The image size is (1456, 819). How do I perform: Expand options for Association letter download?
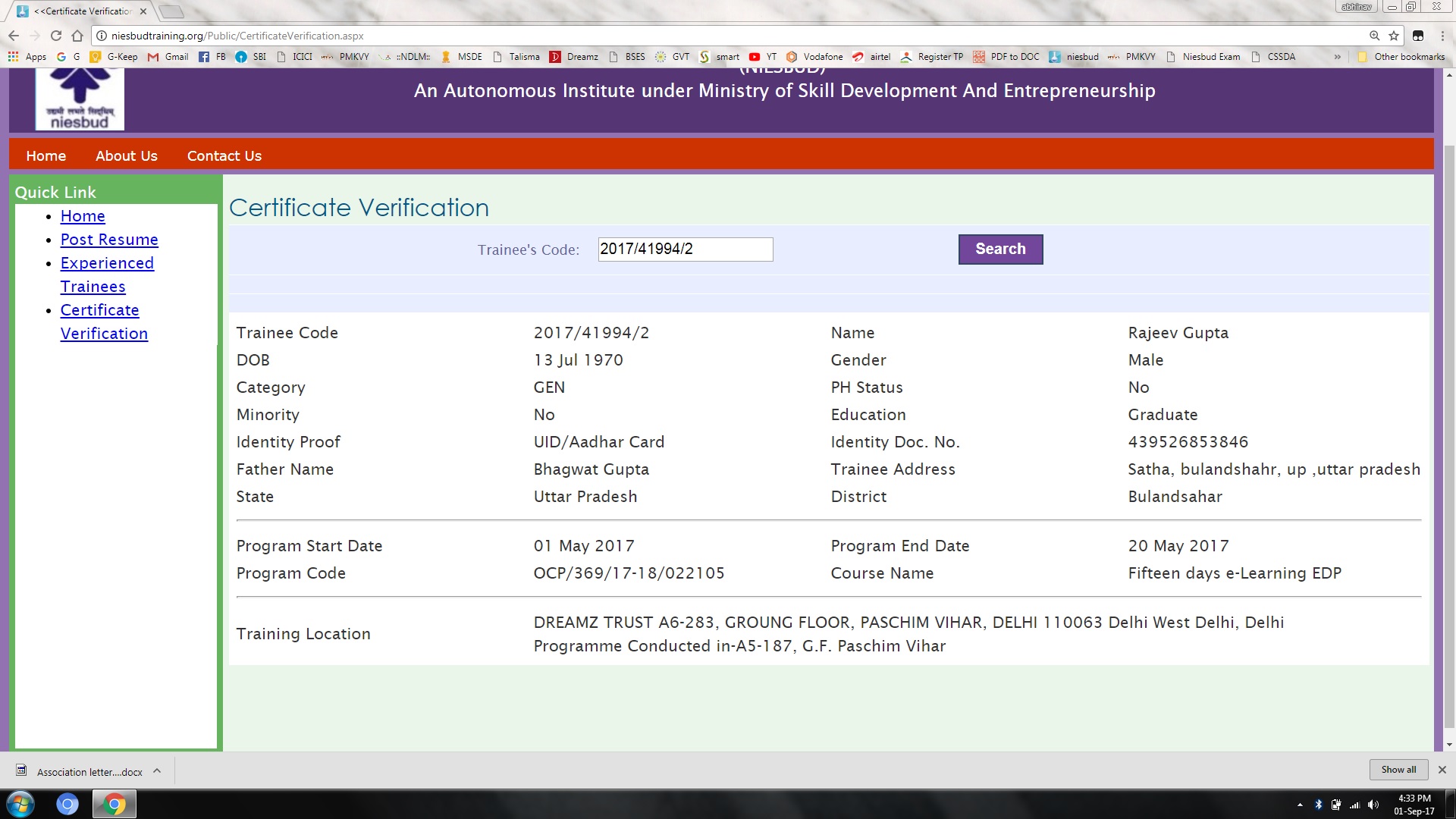(157, 770)
